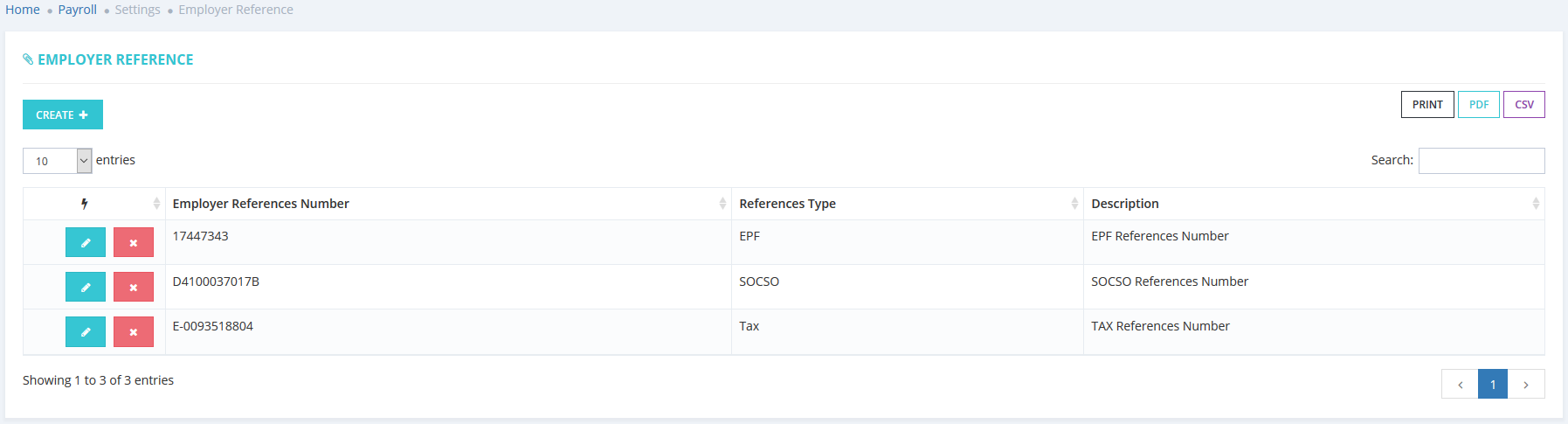Sort by the lightning bolt actions column
This screenshot has width=1568, height=424.
pyautogui.click(x=94, y=204)
